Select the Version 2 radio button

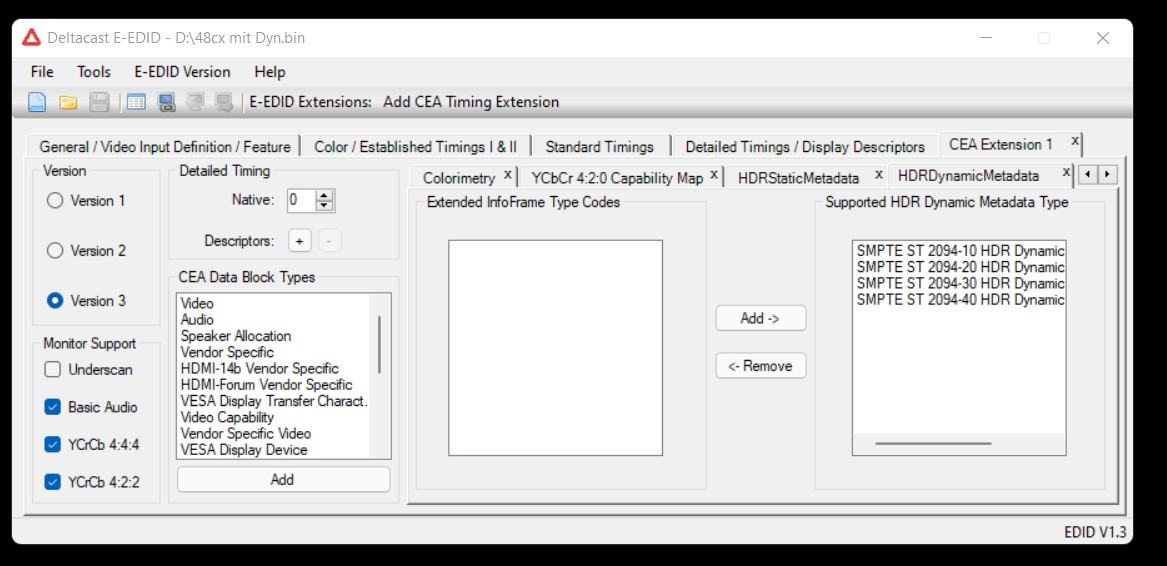pyautogui.click(x=54, y=251)
